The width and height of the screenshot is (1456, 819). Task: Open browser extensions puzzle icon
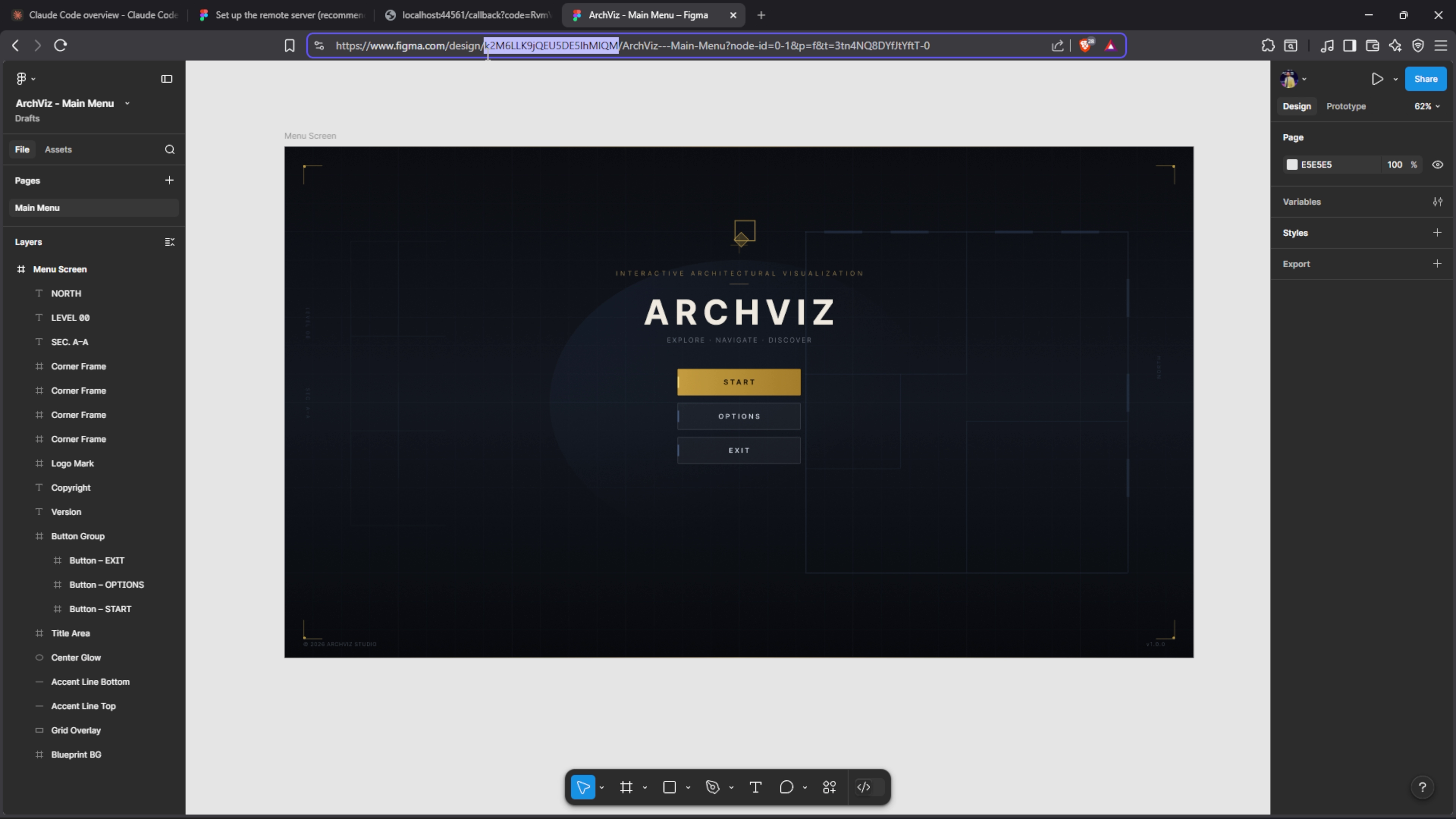(1268, 45)
